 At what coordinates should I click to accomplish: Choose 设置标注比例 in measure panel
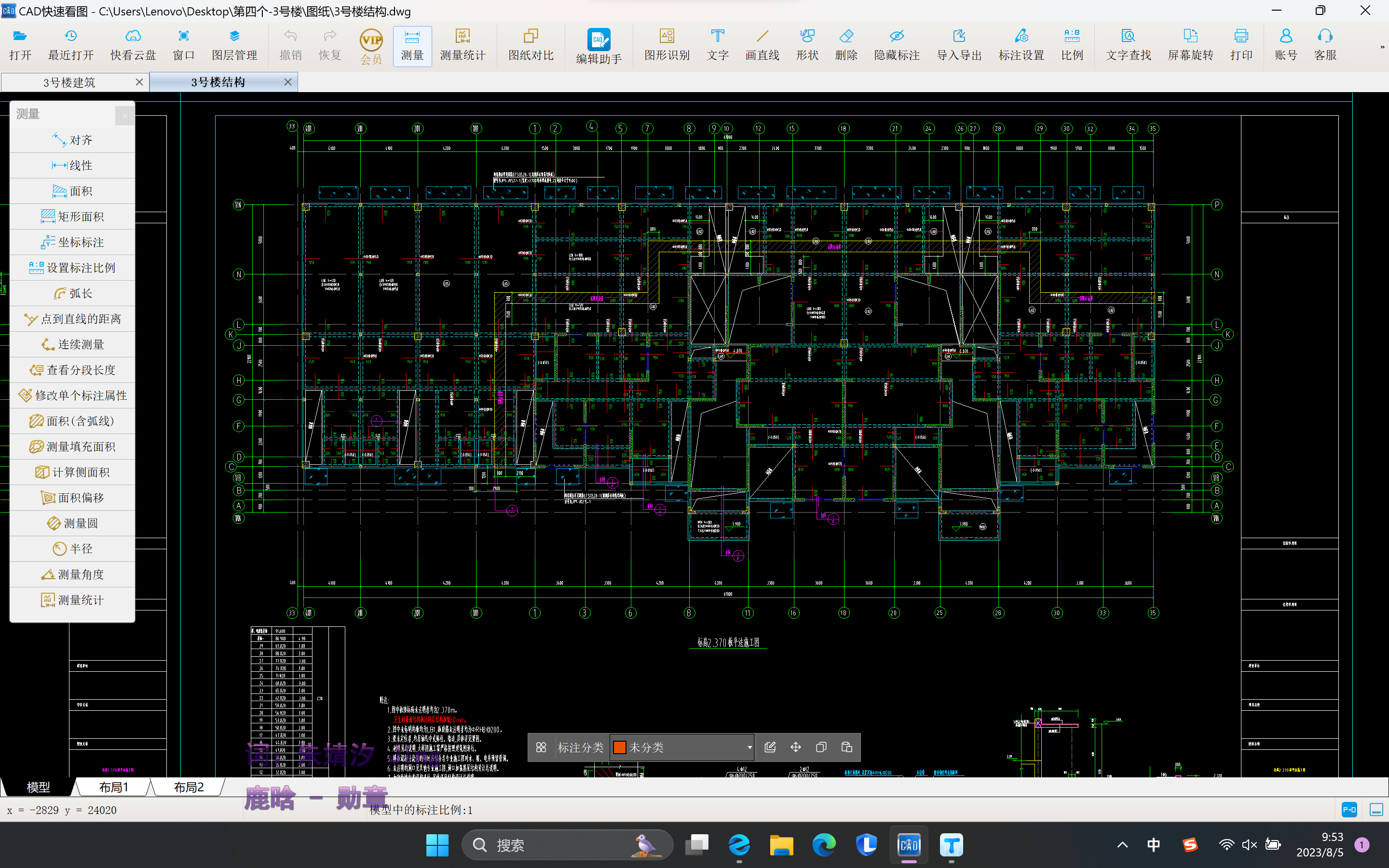[x=72, y=268]
